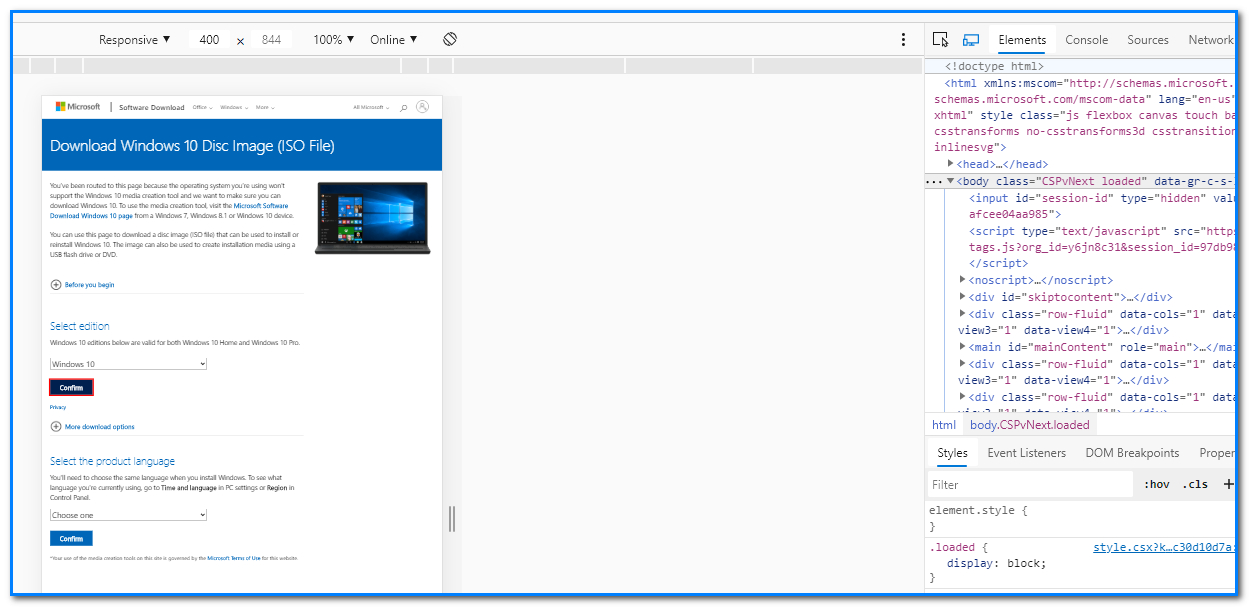Toggle the :hov element state button
The width and height of the screenshot is (1249, 607).
(1156, 484)
